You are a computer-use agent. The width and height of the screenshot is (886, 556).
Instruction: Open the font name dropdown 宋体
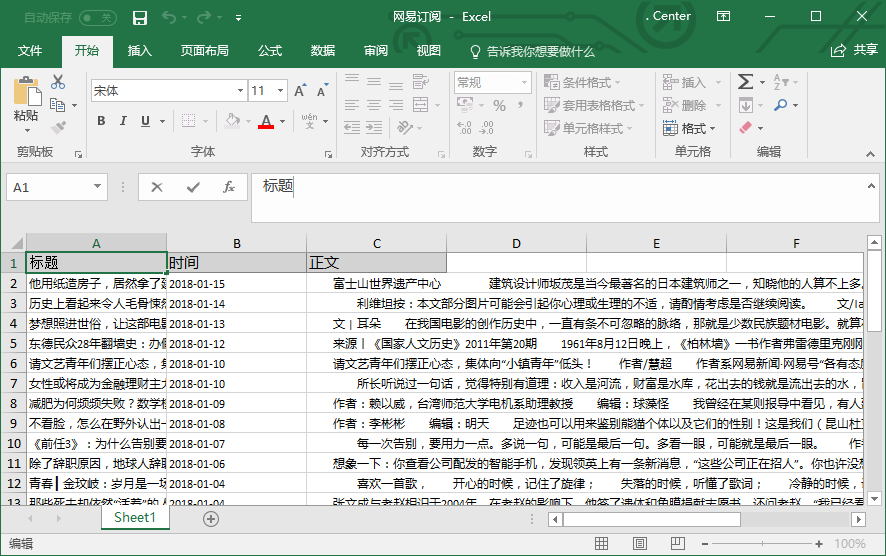(x=240, y=90)
